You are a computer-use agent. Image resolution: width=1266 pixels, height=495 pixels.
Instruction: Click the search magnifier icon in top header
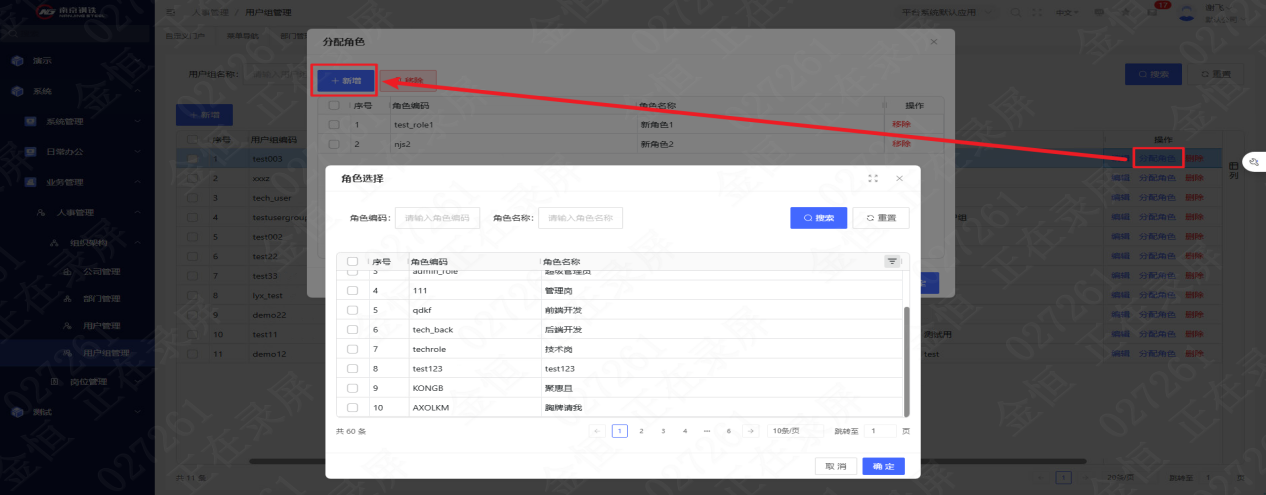pyautogui.click(x=1016, y=13)
